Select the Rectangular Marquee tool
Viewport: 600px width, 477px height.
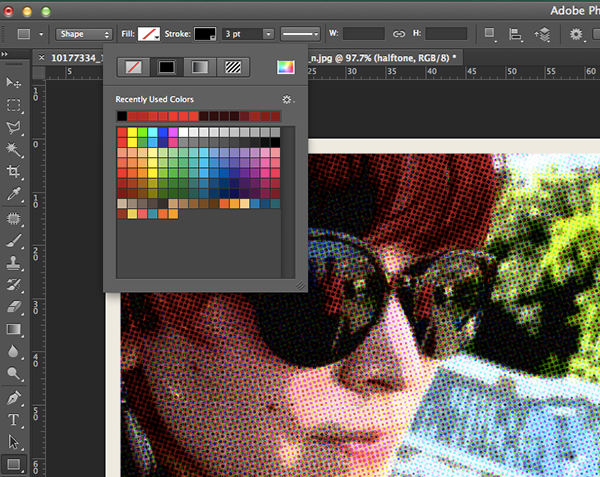(x=14, y=105)
